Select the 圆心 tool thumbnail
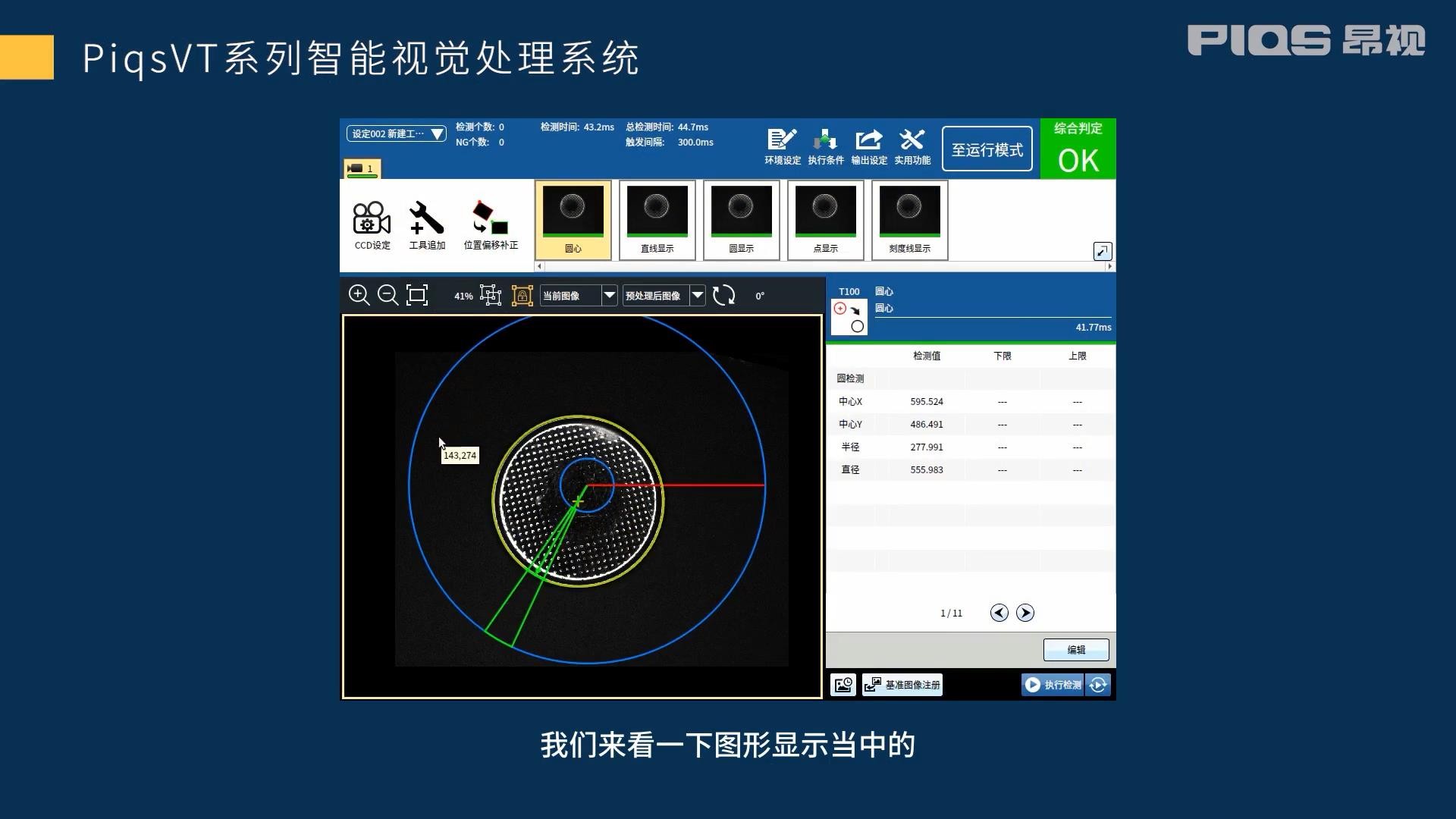Image resolution: width=1456 pixels, height=819 pixels. click(x=573, y=221)
